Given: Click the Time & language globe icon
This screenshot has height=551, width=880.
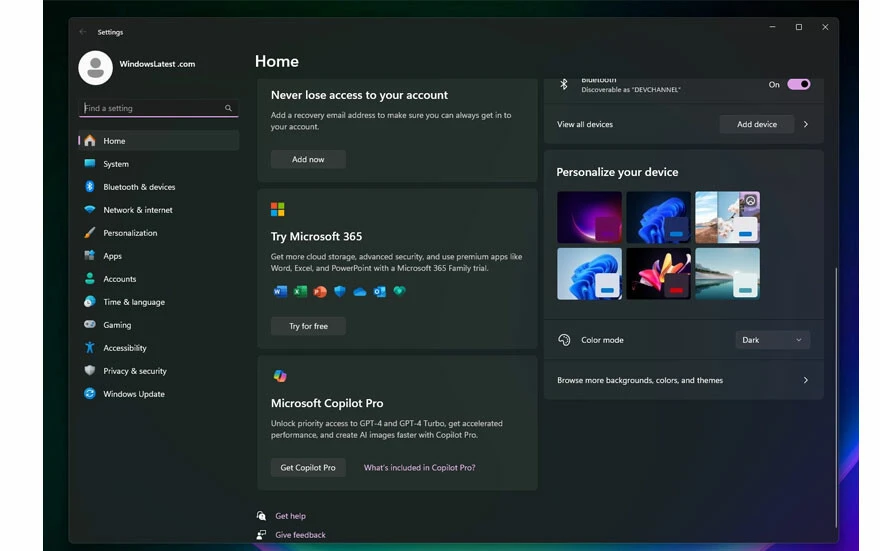Looking at the screenshot, I should click(90, 301).
